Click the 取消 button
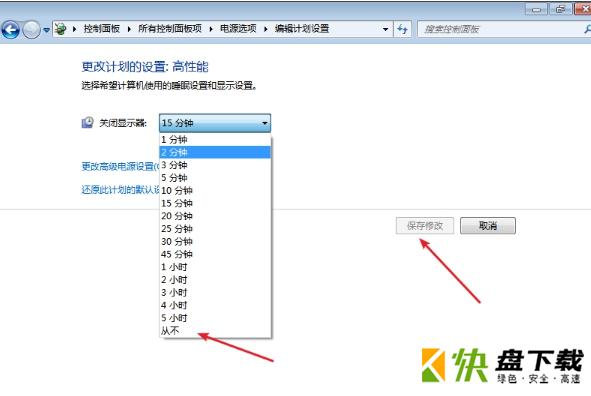Viewport: 591px width, 396px height. pyautogui.click(x=488, y=226)
